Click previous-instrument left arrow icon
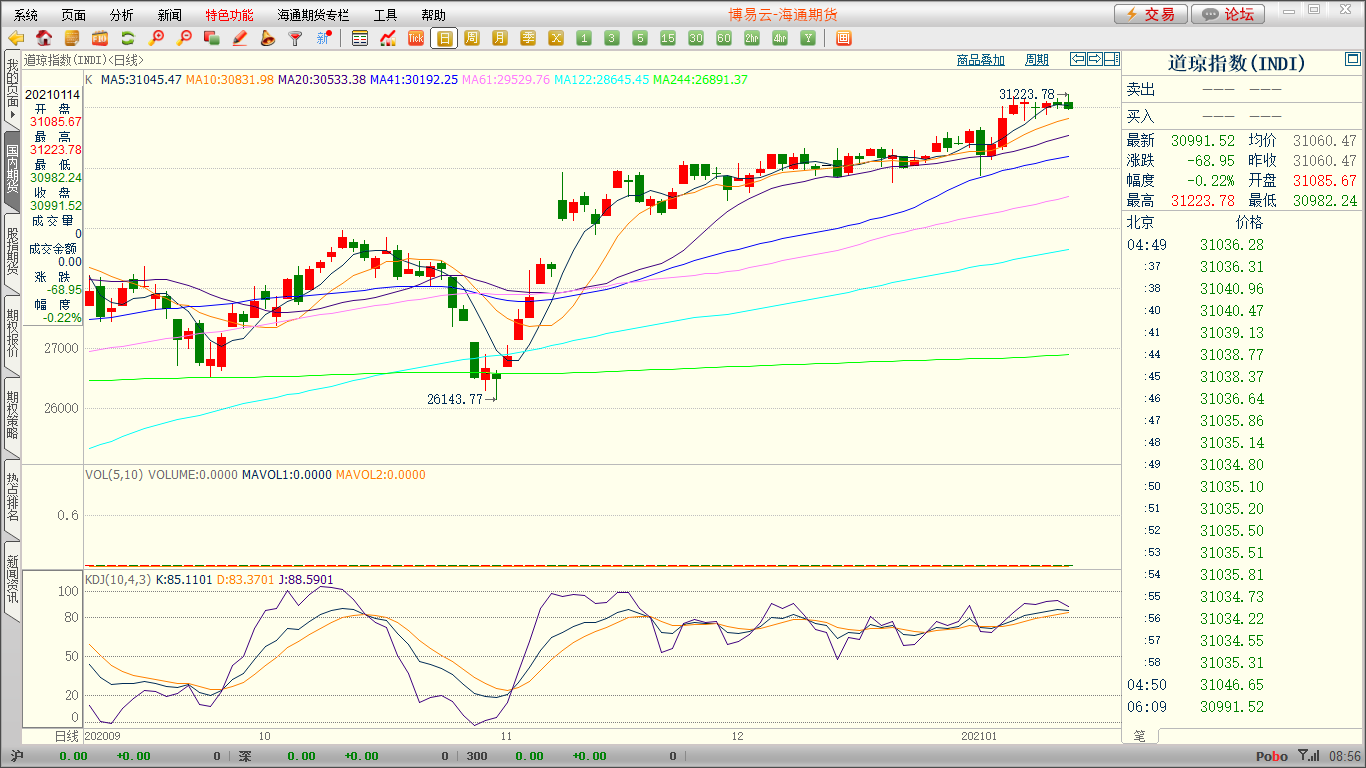1366x768 pixels. point(1078,59)
